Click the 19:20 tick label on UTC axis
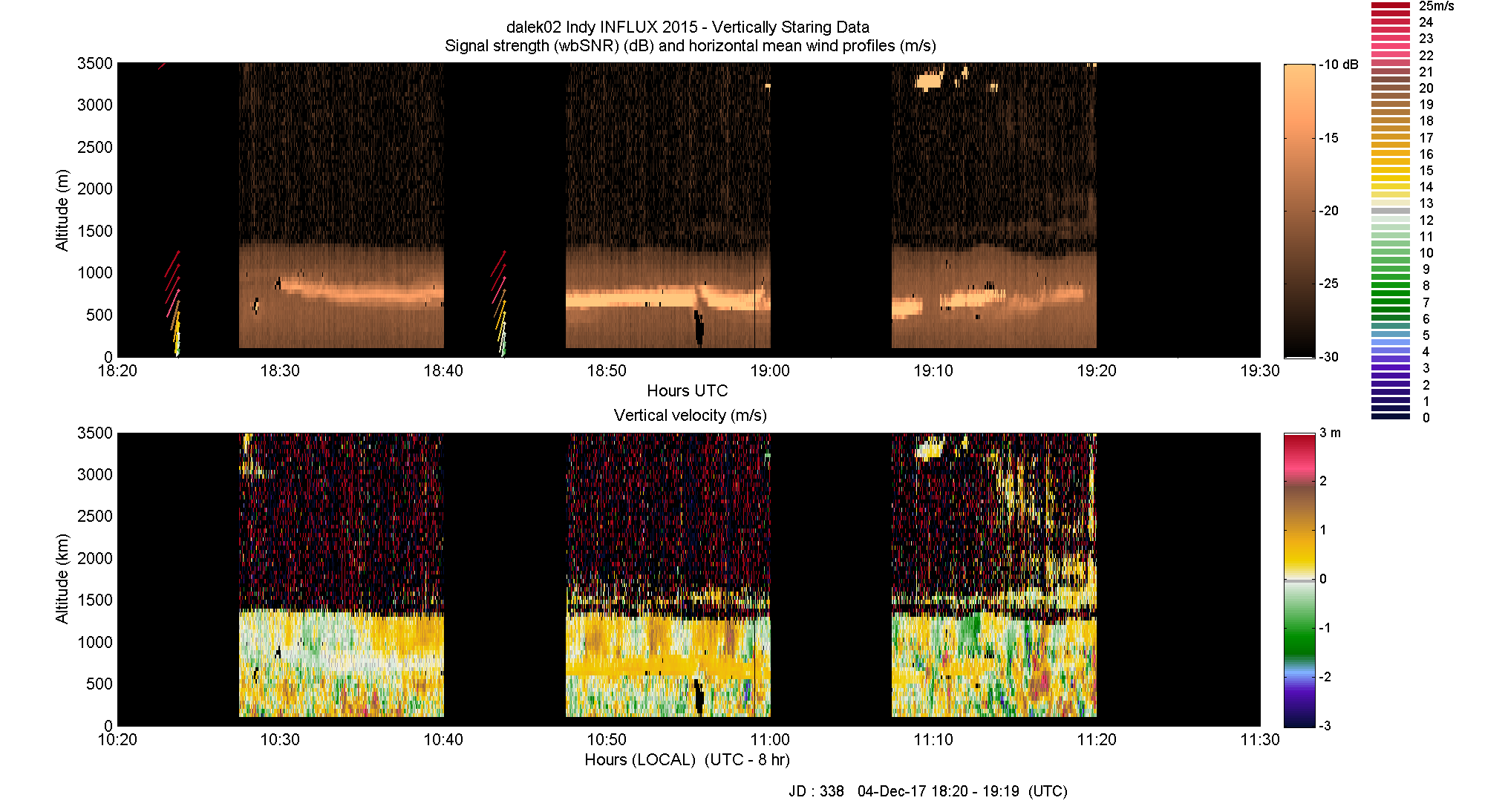 [x=1097, y=370]
